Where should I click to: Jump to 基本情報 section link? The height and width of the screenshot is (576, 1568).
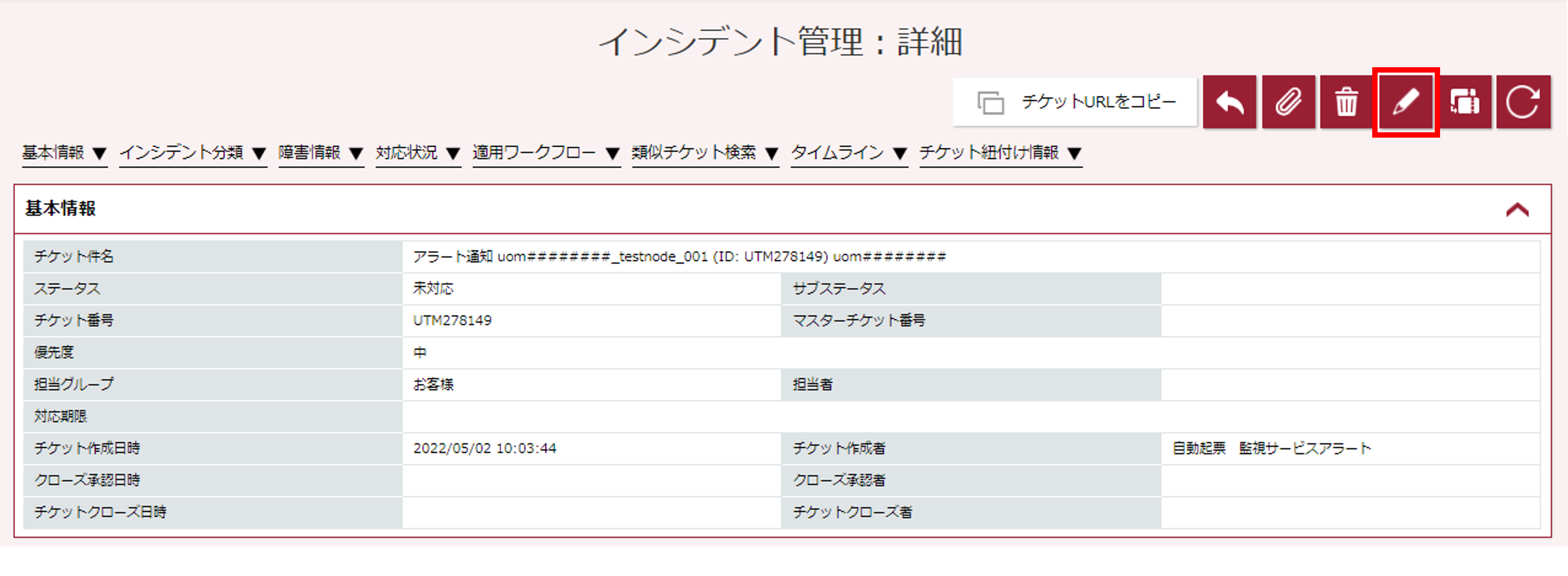click(x=65, y=153)
